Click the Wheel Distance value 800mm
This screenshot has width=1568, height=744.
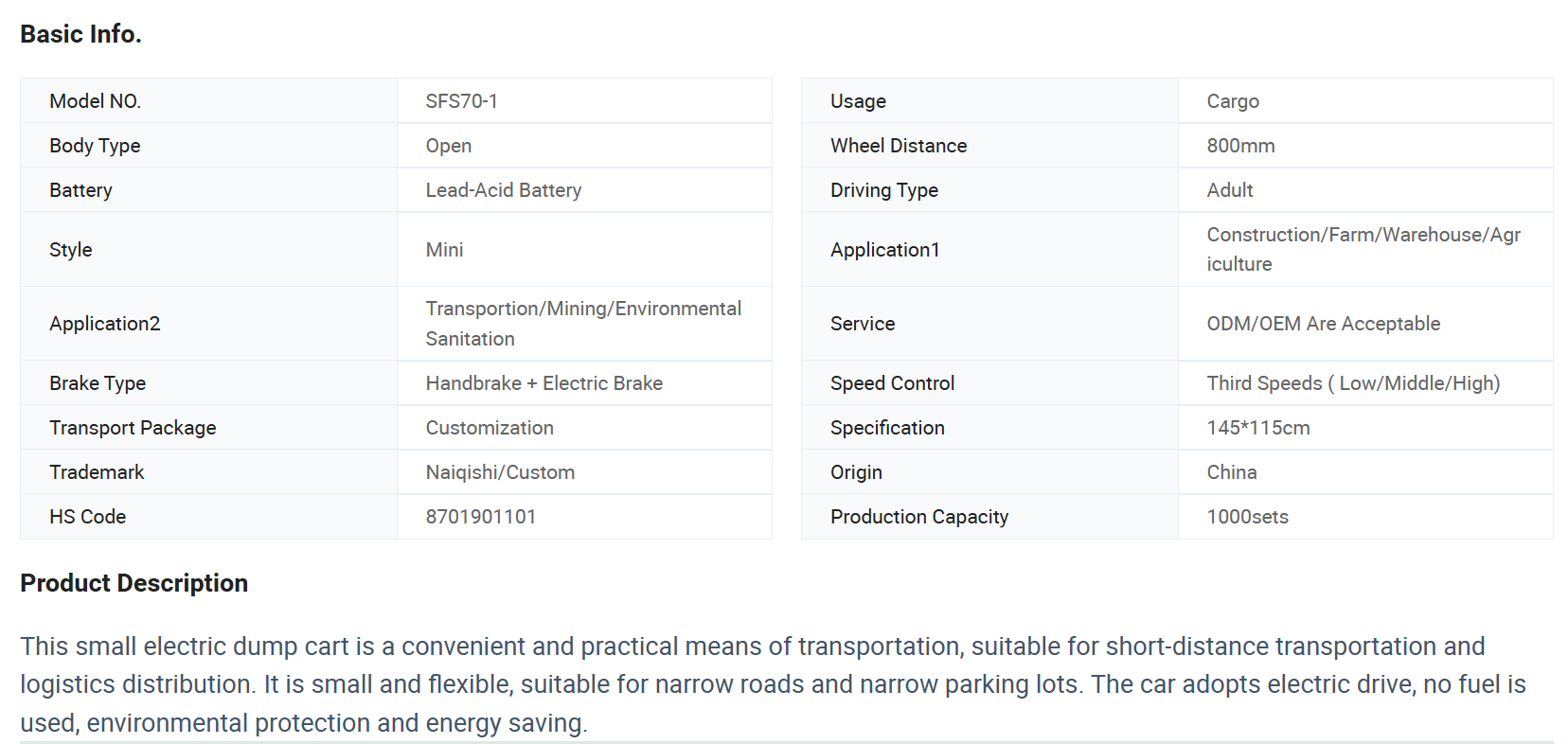pos(1240,146)
